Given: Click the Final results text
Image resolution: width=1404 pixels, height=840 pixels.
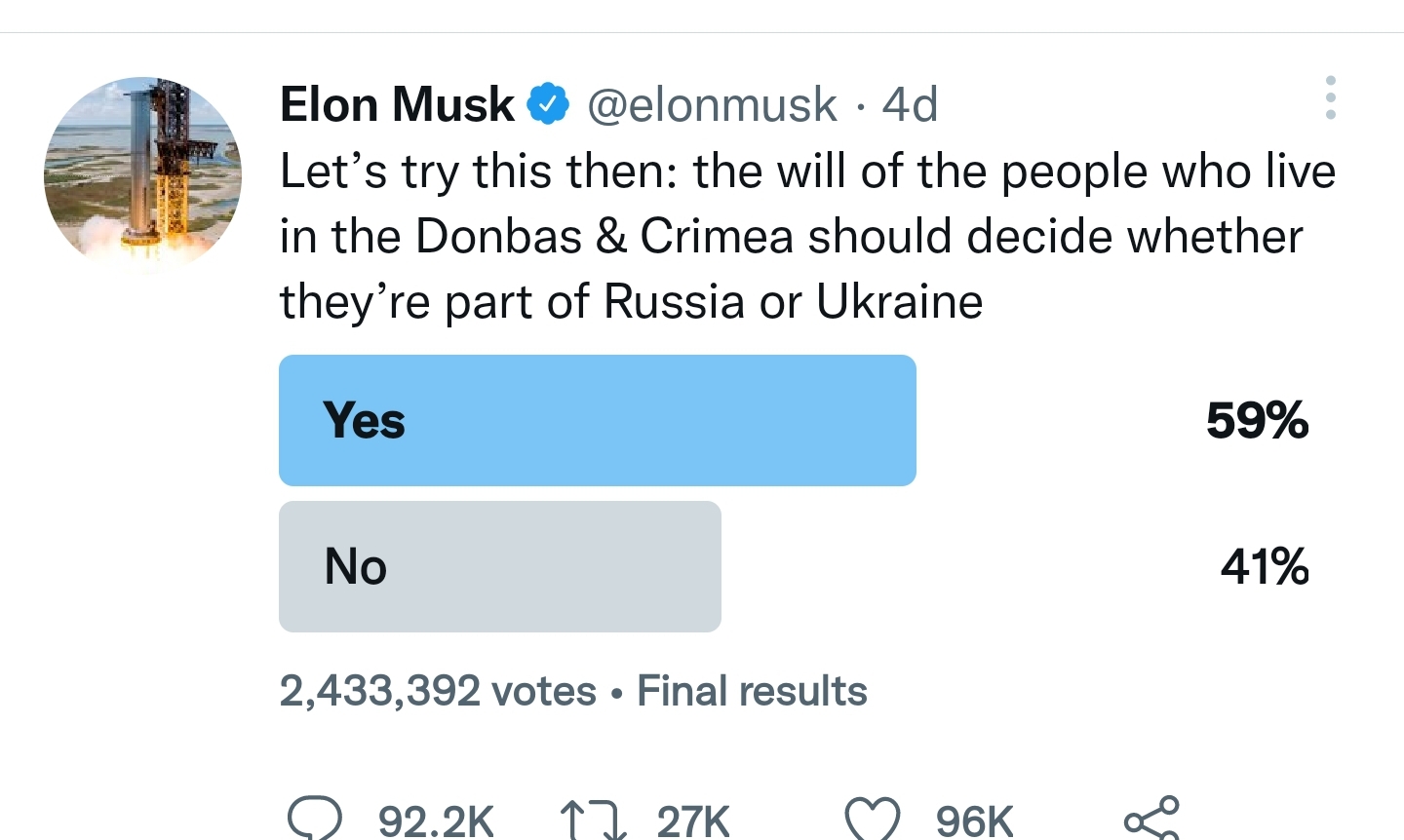Looking at the screenshot, I should pyautogui.click(x=752, y=691).
